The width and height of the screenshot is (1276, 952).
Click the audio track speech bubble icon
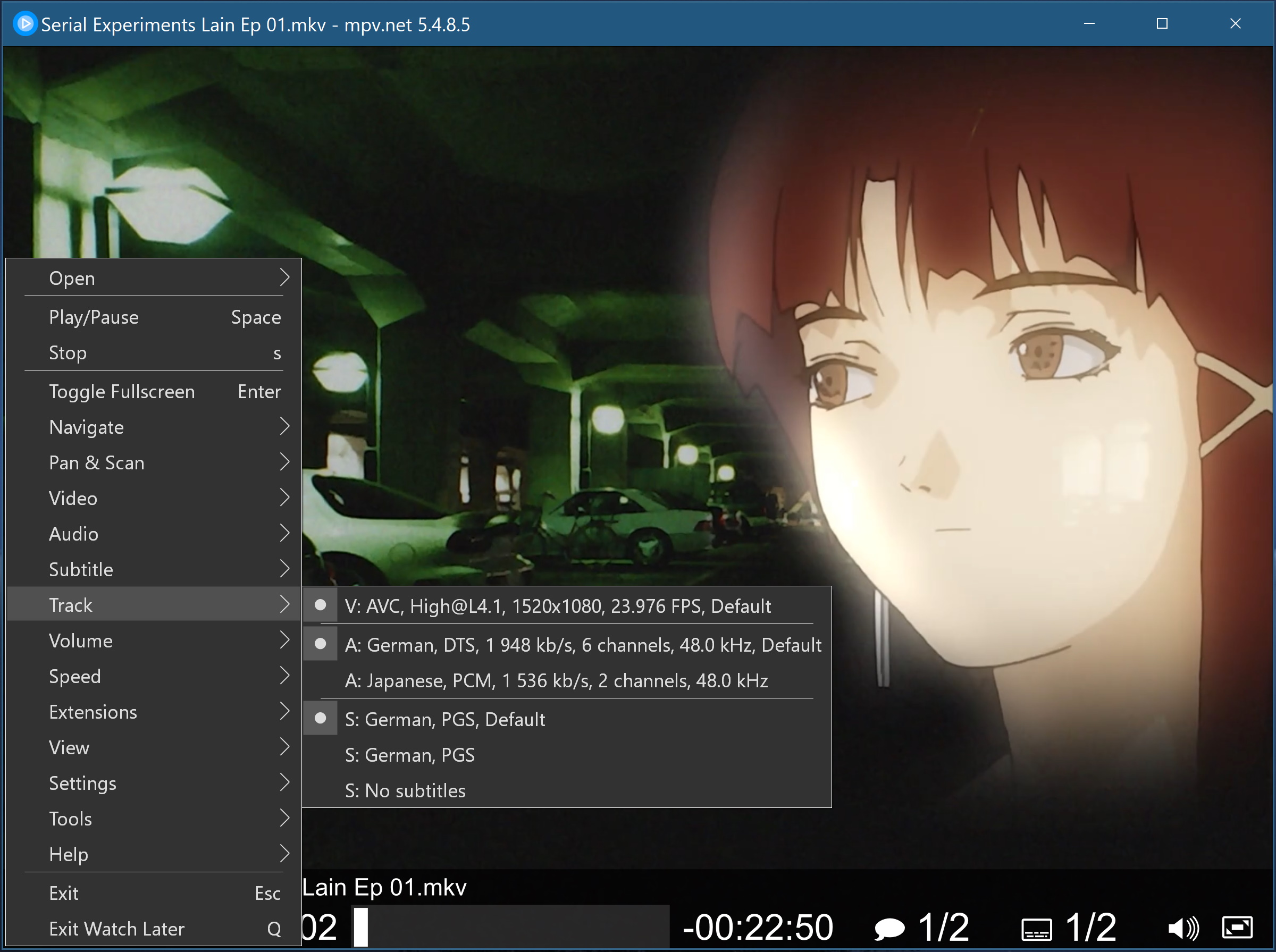(x=889, y=929)
